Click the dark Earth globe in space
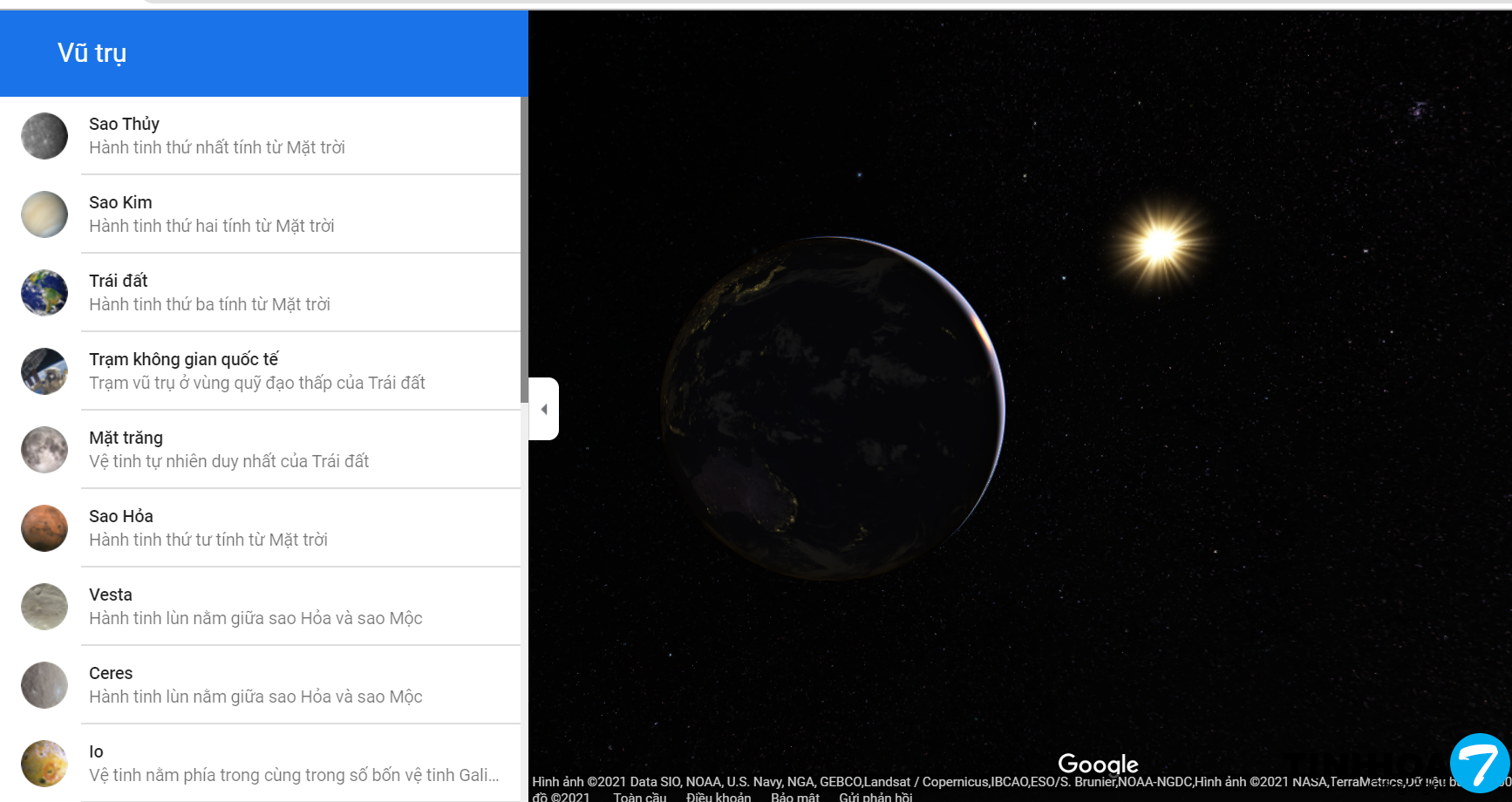This screenshot has height=802, width=1512. tap(833, 408)
